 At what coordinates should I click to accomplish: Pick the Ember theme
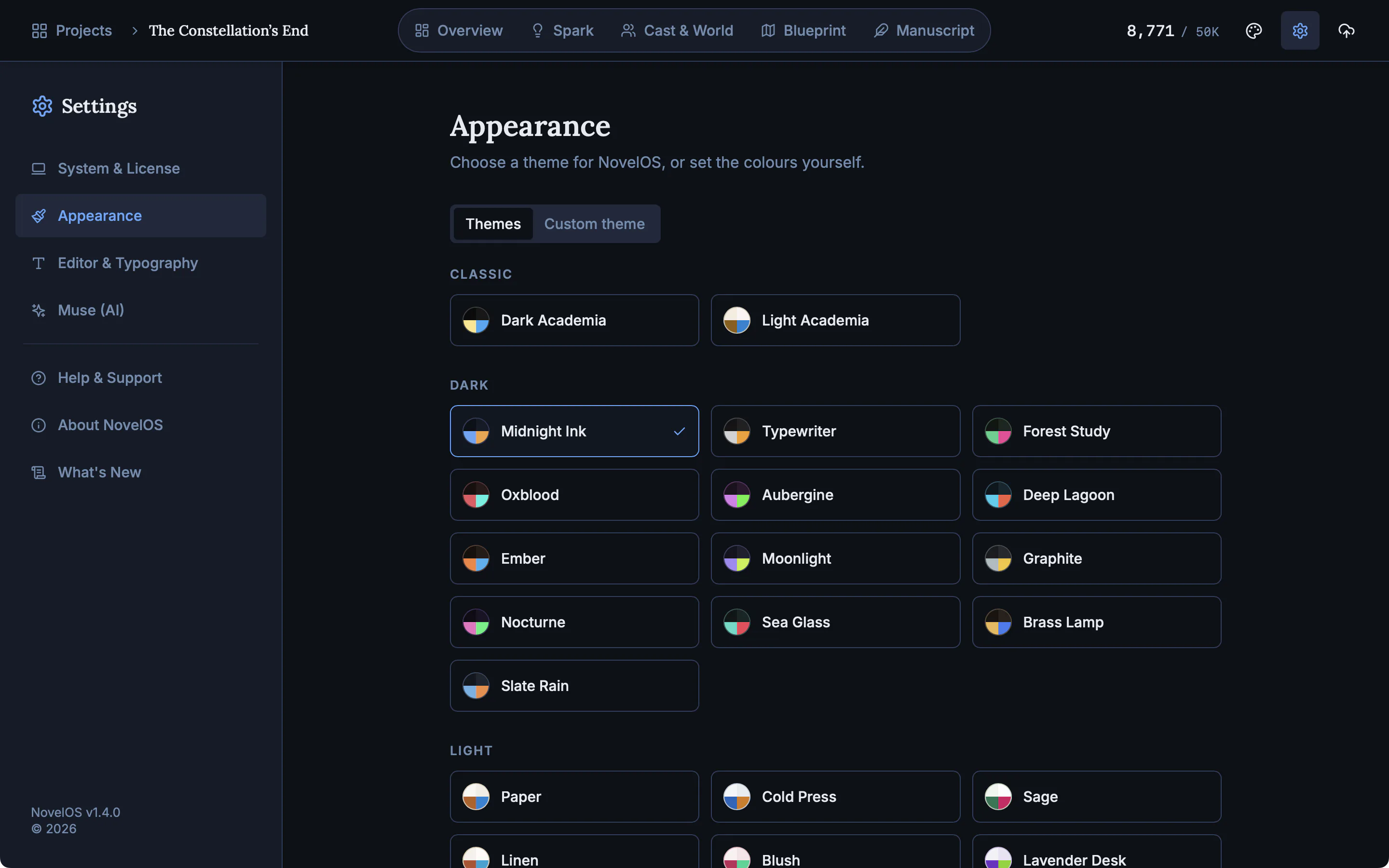pos(574,558)
